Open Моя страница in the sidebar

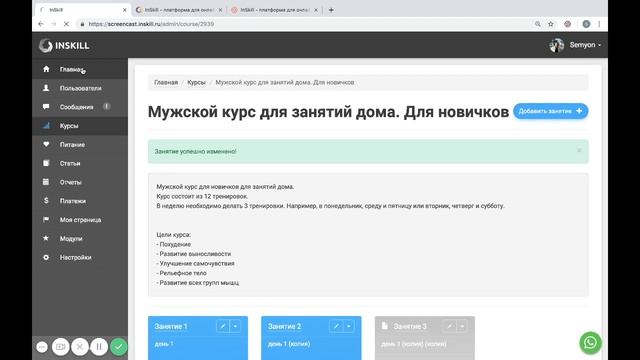[80, 220]
